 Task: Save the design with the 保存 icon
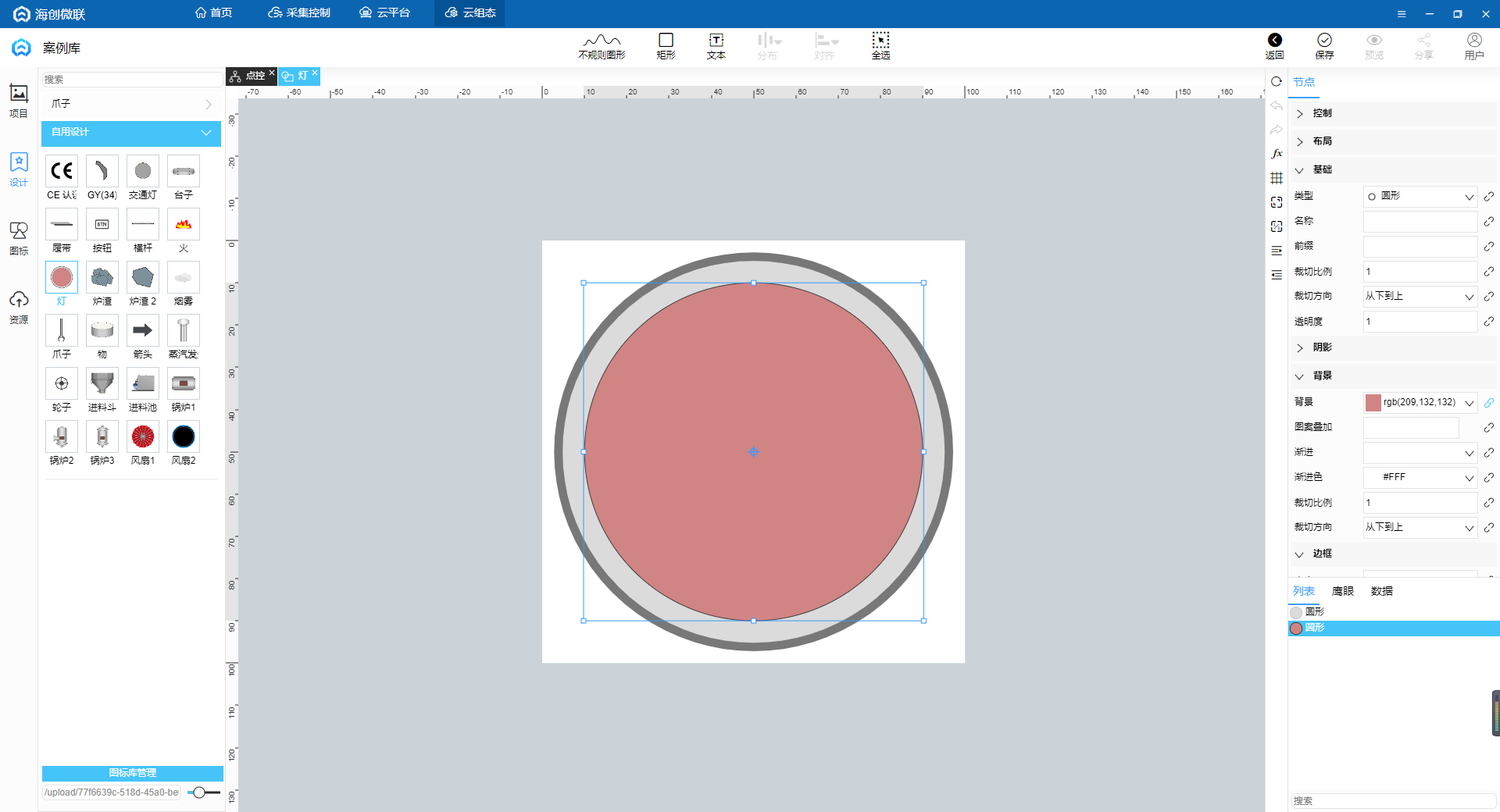click(1324, 46)
